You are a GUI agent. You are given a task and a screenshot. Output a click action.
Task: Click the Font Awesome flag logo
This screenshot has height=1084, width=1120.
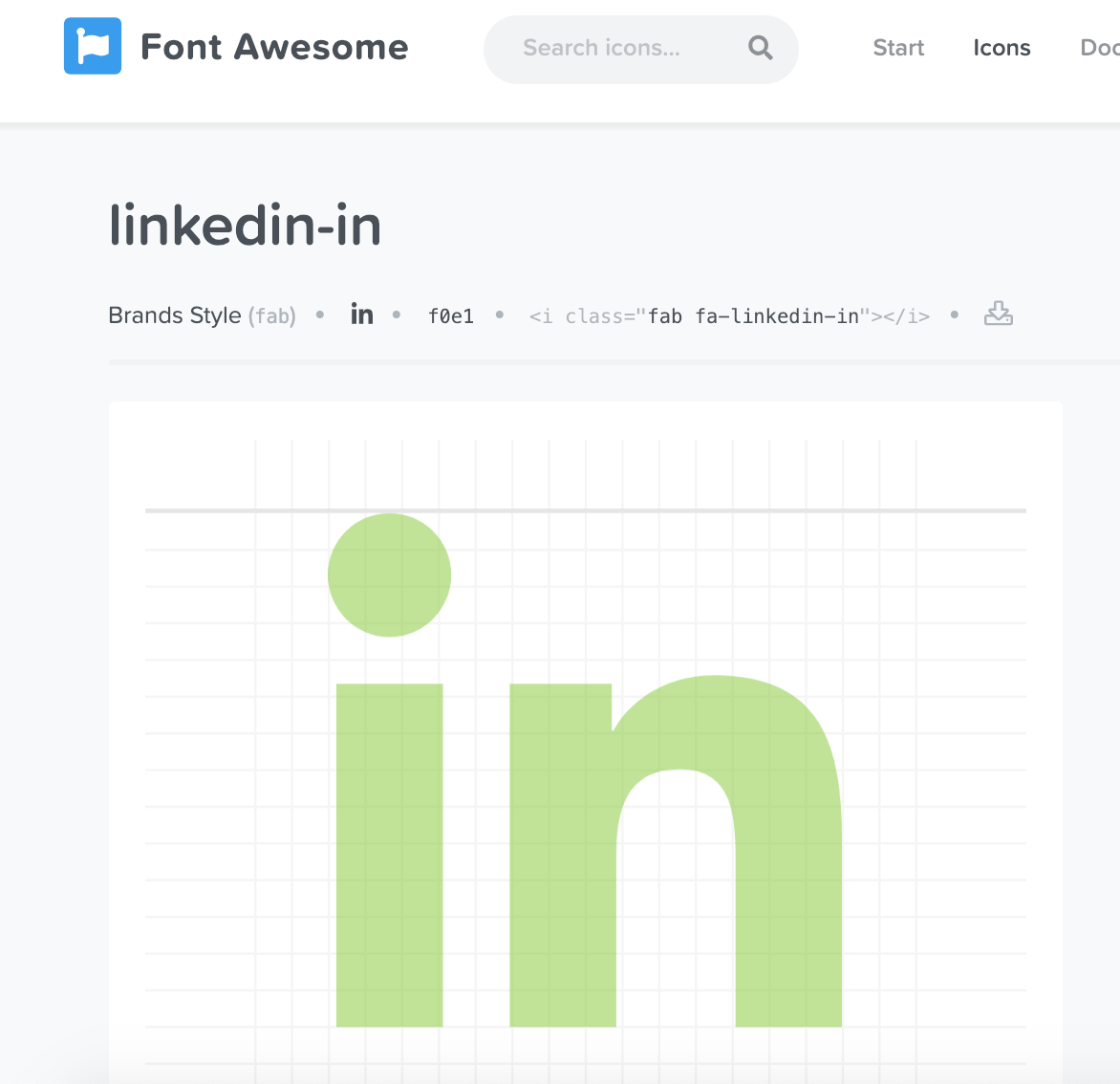[x=92, y=46]
